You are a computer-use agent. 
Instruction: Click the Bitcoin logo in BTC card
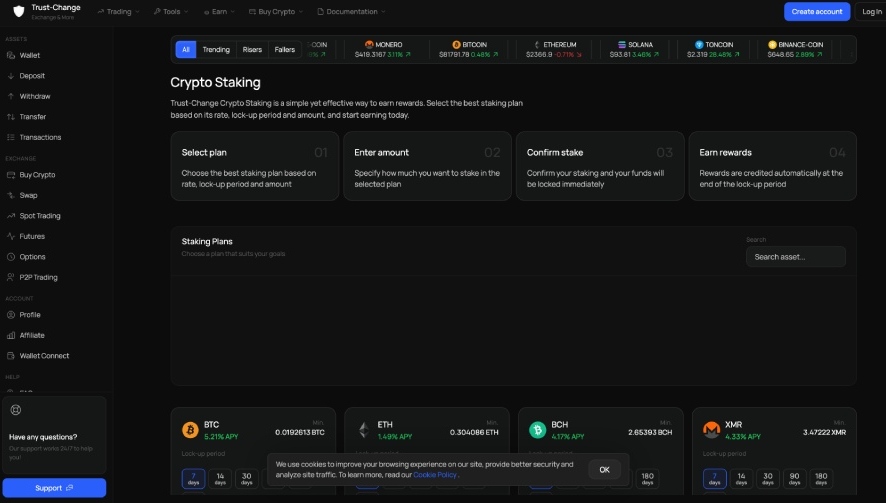tap(190, 430)
